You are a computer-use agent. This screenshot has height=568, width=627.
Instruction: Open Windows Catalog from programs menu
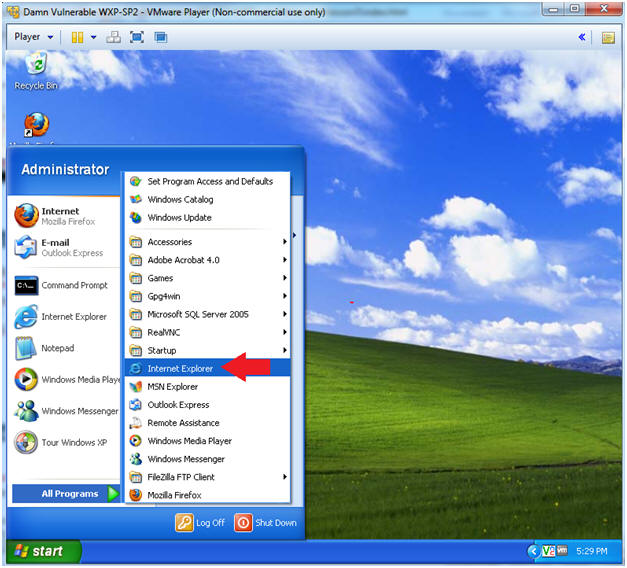[x=208, y=200]
